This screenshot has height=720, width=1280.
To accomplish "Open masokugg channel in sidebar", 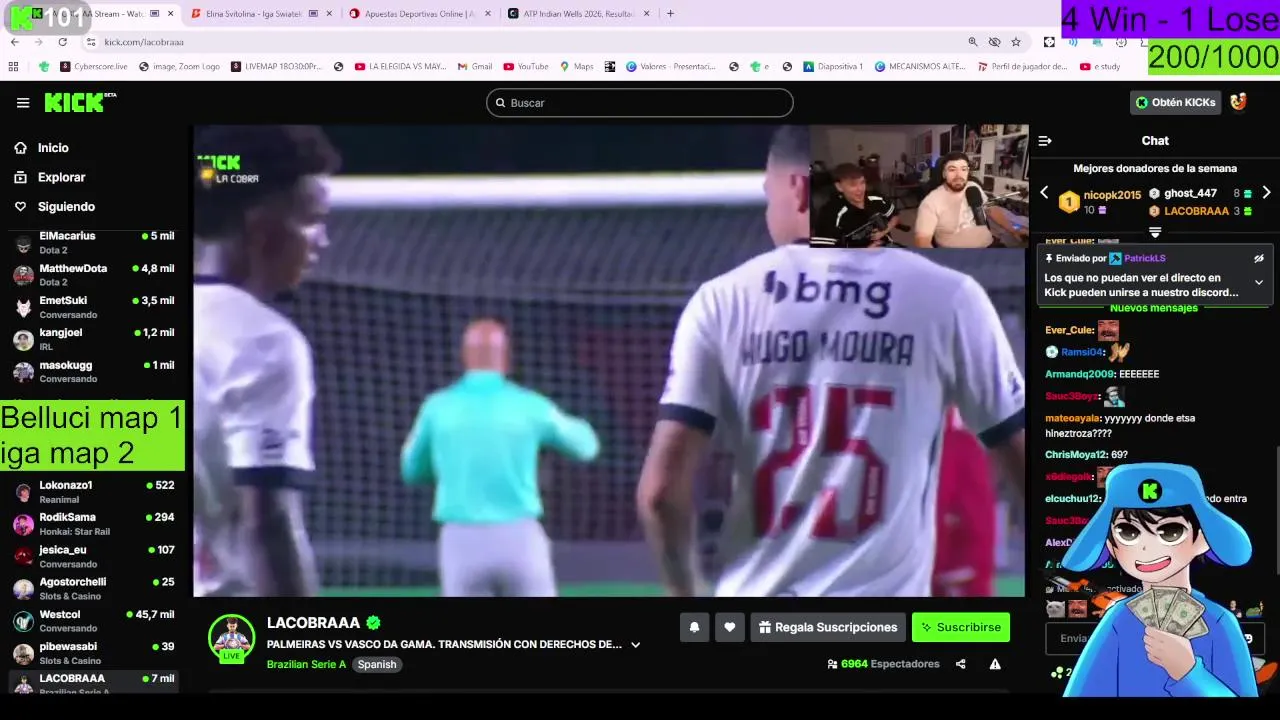I will click(x=94, y=371).
